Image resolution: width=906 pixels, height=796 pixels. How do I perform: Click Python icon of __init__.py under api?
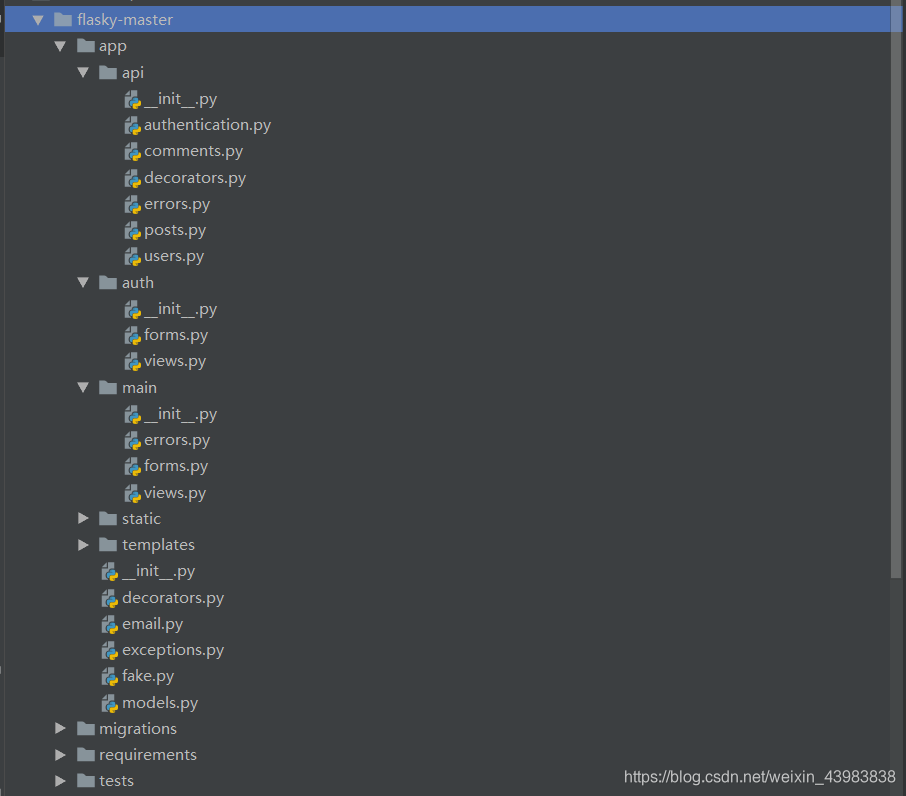[x=133, y=99]
